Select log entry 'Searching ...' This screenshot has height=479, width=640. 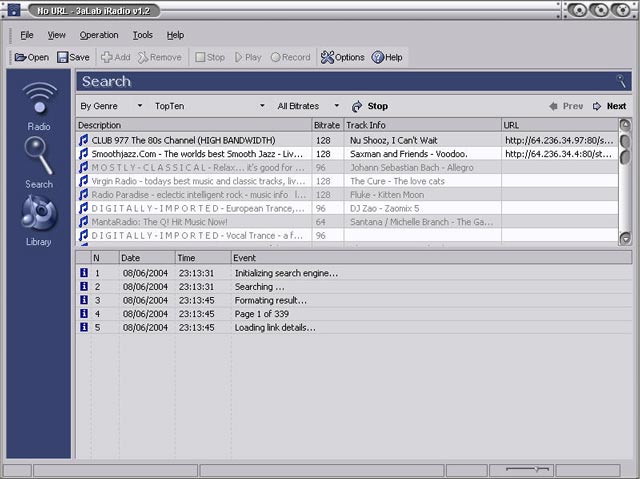pyautogui.click(x=354, y=286)
